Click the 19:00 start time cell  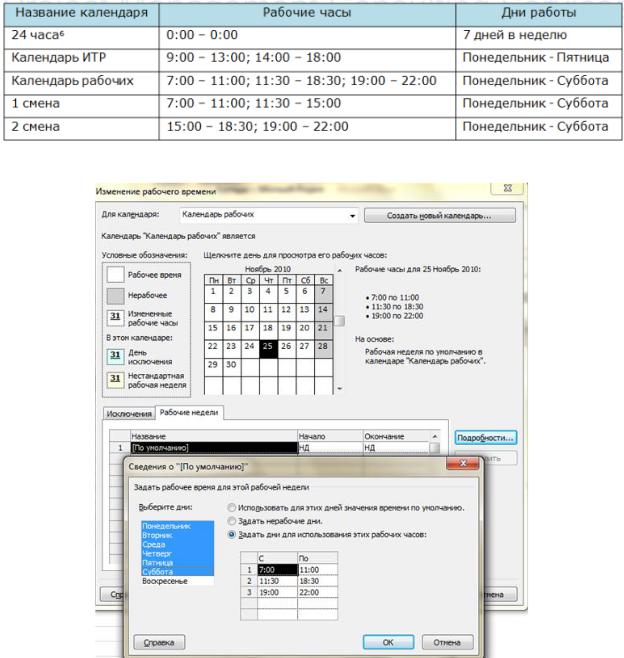(277, 593)
